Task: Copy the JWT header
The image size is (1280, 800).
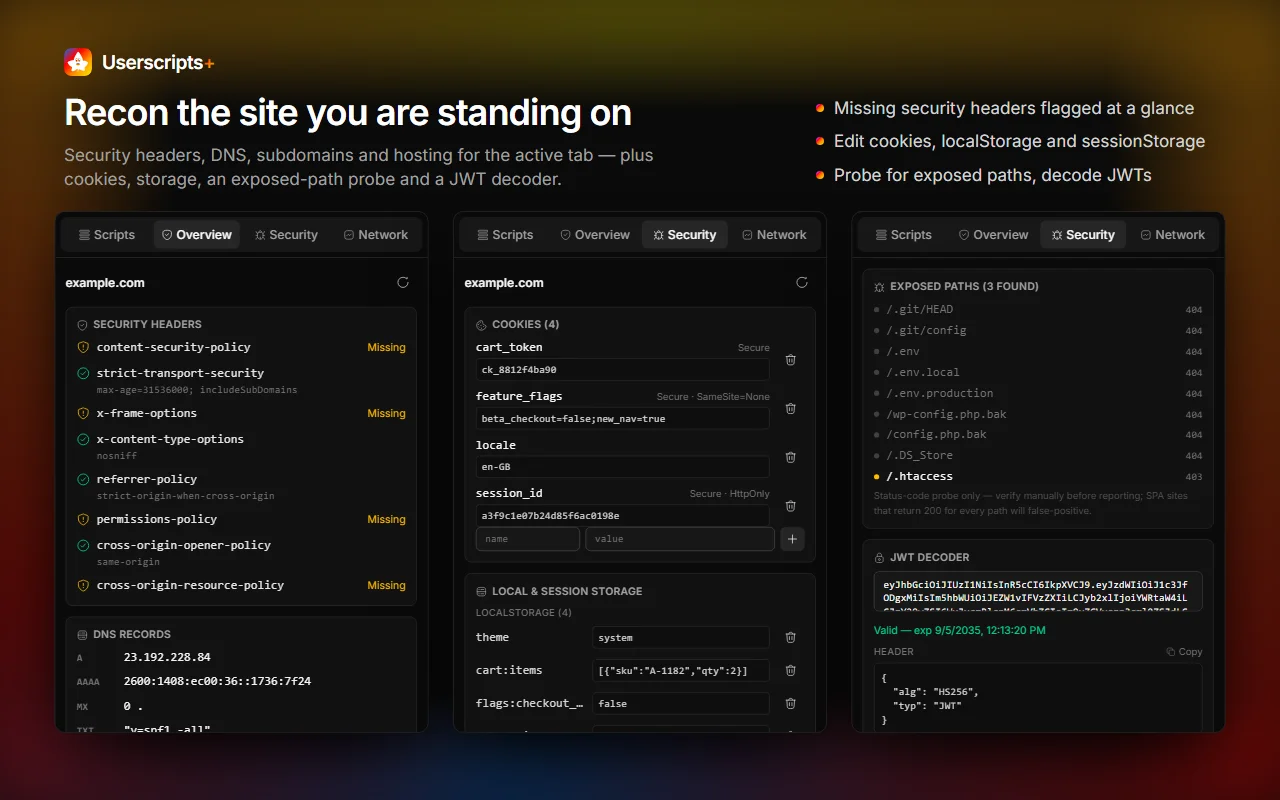Action: 1185,651
